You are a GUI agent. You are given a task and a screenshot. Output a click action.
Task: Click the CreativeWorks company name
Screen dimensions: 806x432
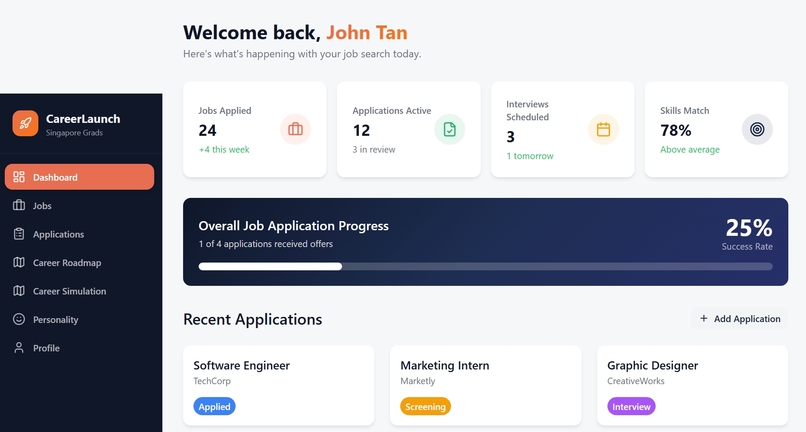[636, 381]
